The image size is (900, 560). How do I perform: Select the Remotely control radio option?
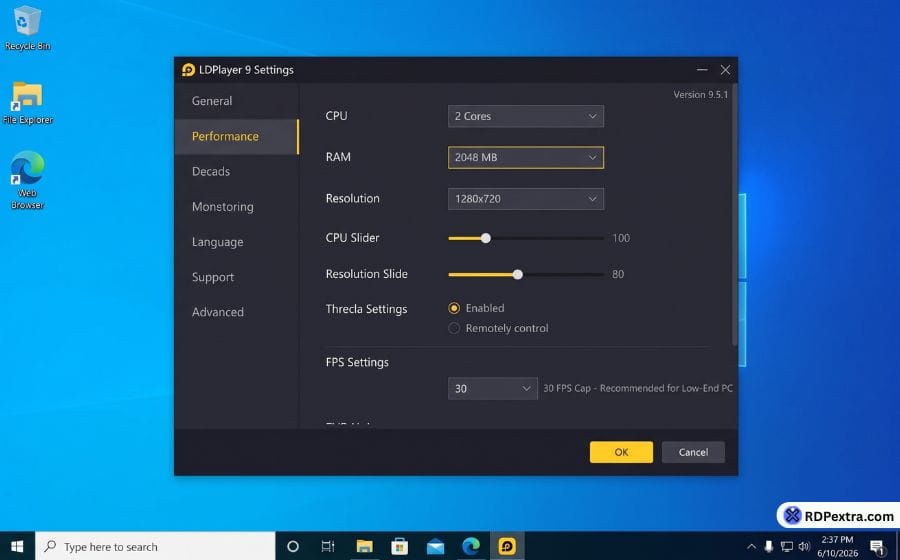(x=454, y=328)
